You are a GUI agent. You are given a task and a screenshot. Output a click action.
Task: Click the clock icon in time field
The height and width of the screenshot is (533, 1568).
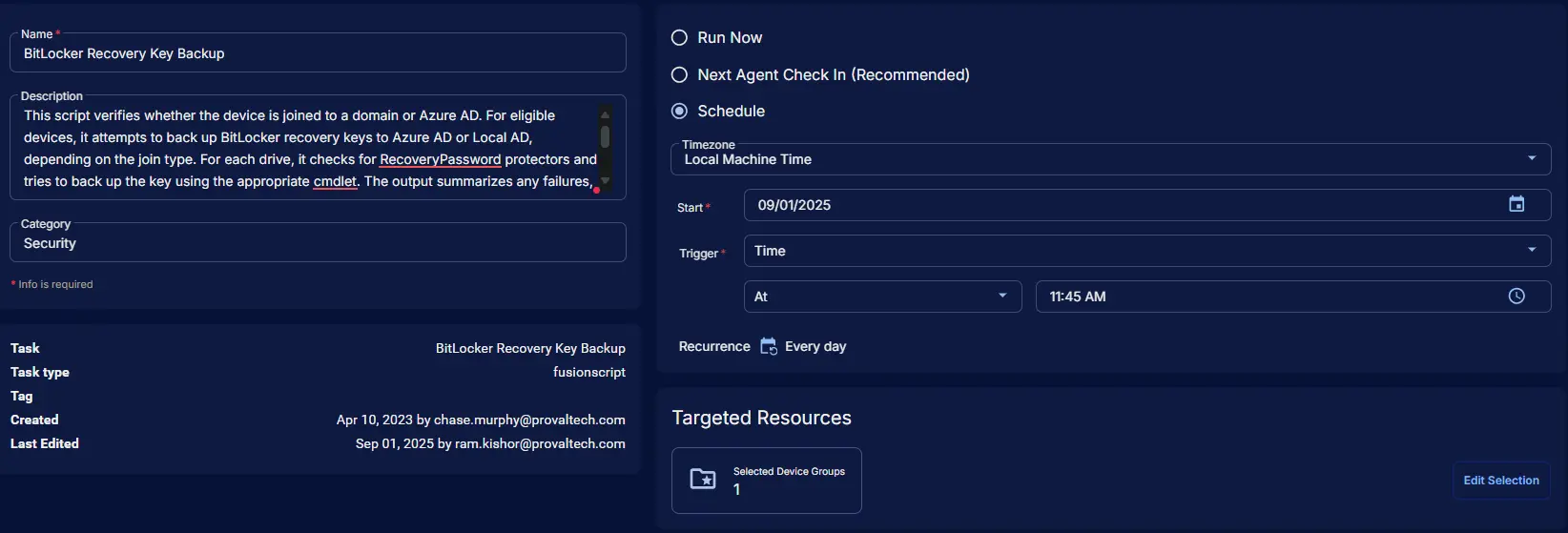pos(1516,297)
